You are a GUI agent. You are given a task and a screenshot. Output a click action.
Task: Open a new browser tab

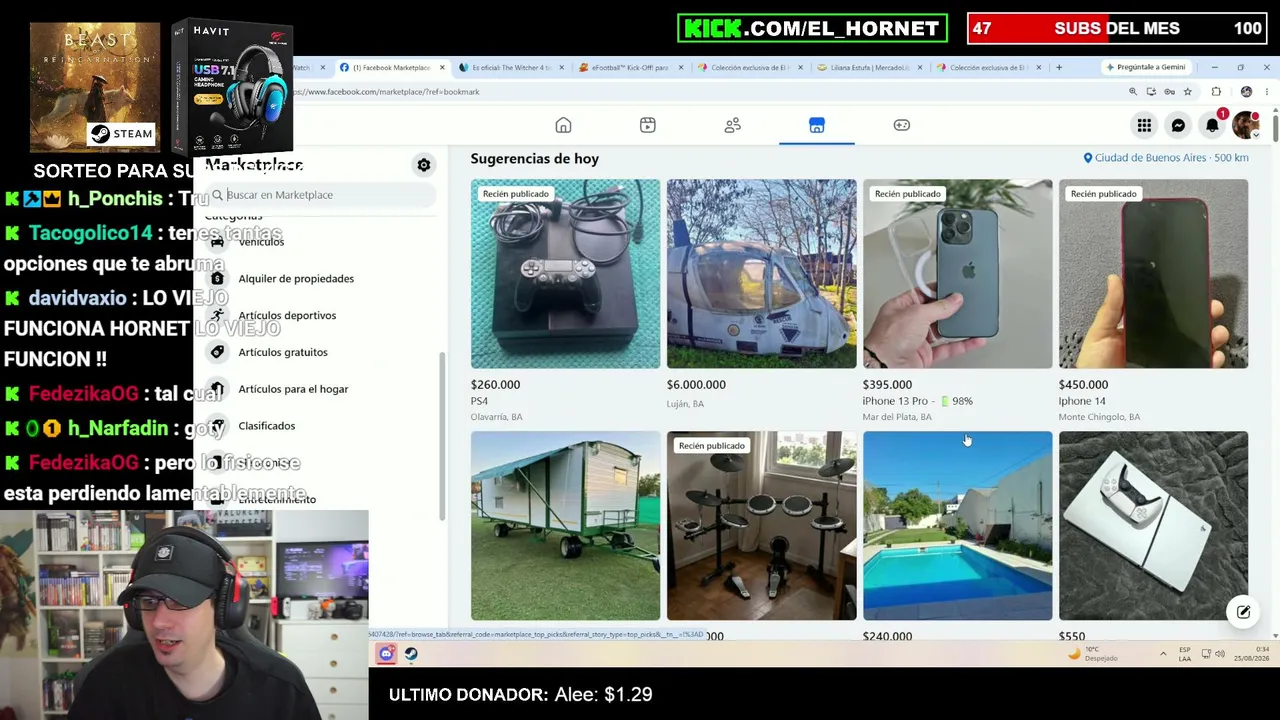click(x=1059, y=68)
